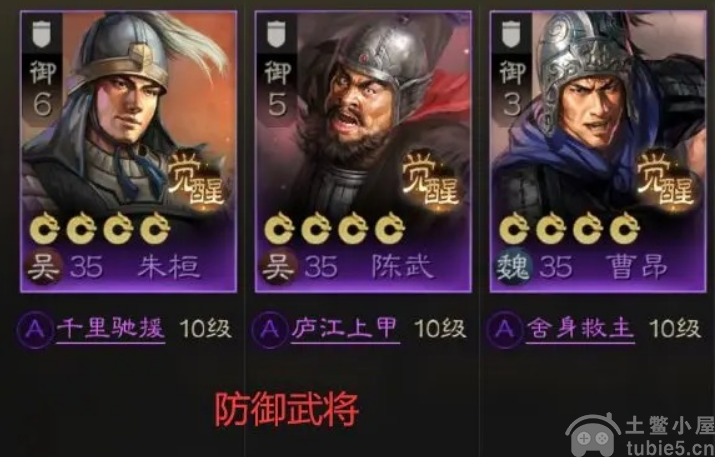Click the 魏 faction emblem beside 曹昂

tap(513, 266)
